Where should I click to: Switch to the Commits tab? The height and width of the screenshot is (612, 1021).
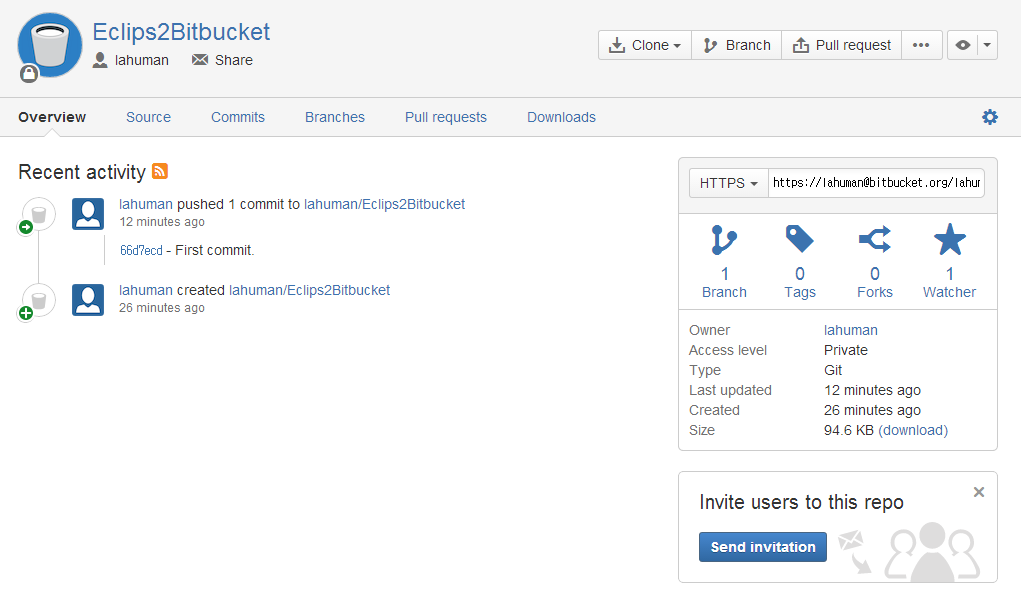(238, 117)
